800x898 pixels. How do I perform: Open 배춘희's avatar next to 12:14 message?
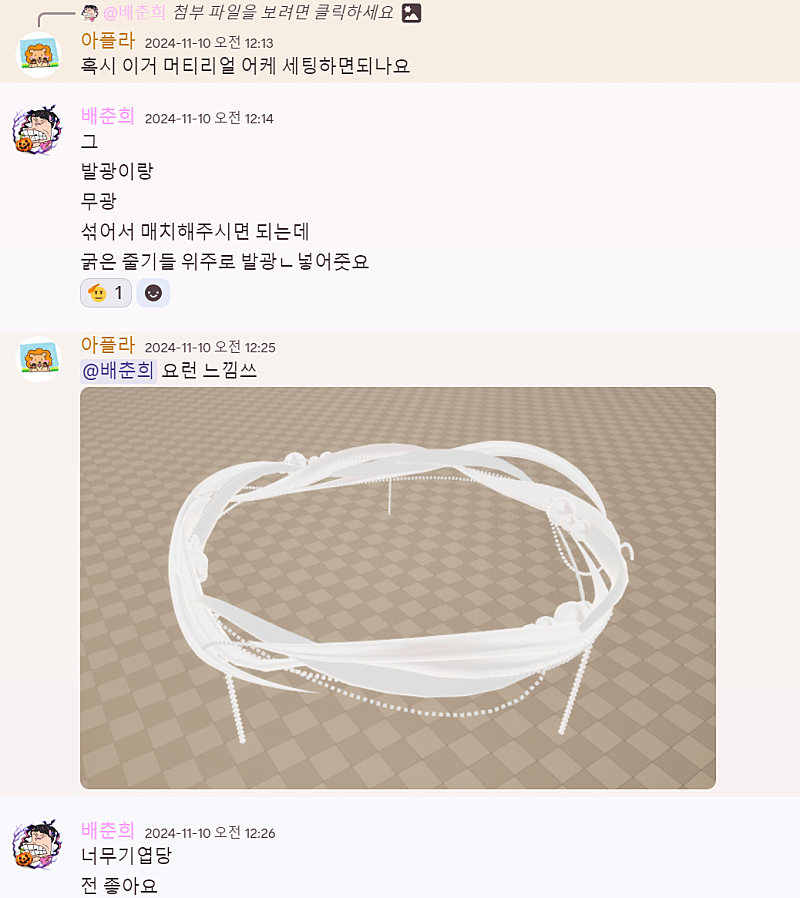point(37,130)
